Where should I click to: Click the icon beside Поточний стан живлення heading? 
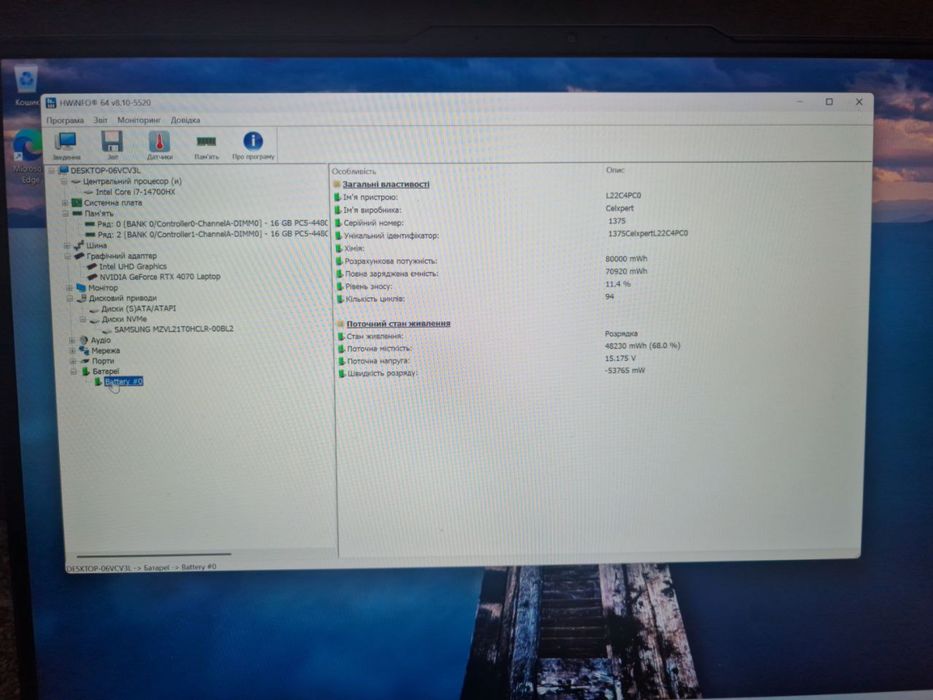341,324
